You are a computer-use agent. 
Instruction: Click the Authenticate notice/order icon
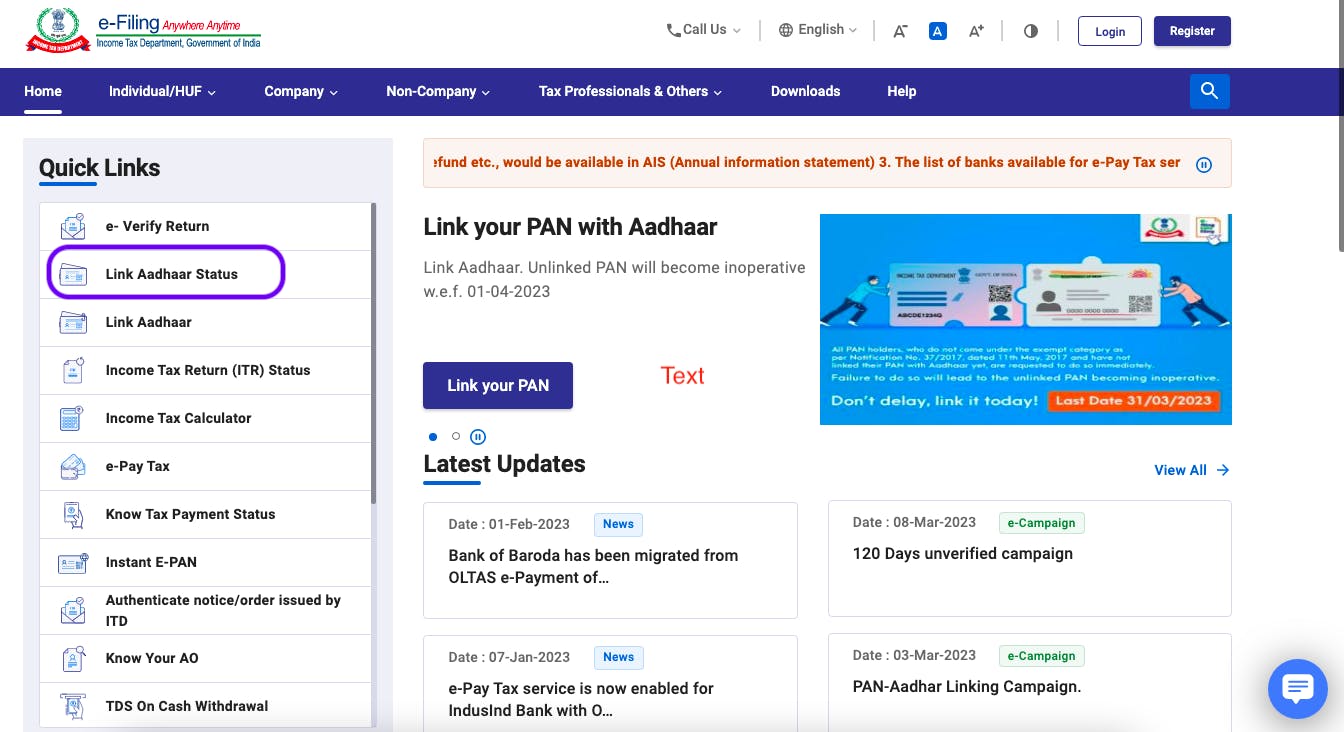[x=73, y=610]
